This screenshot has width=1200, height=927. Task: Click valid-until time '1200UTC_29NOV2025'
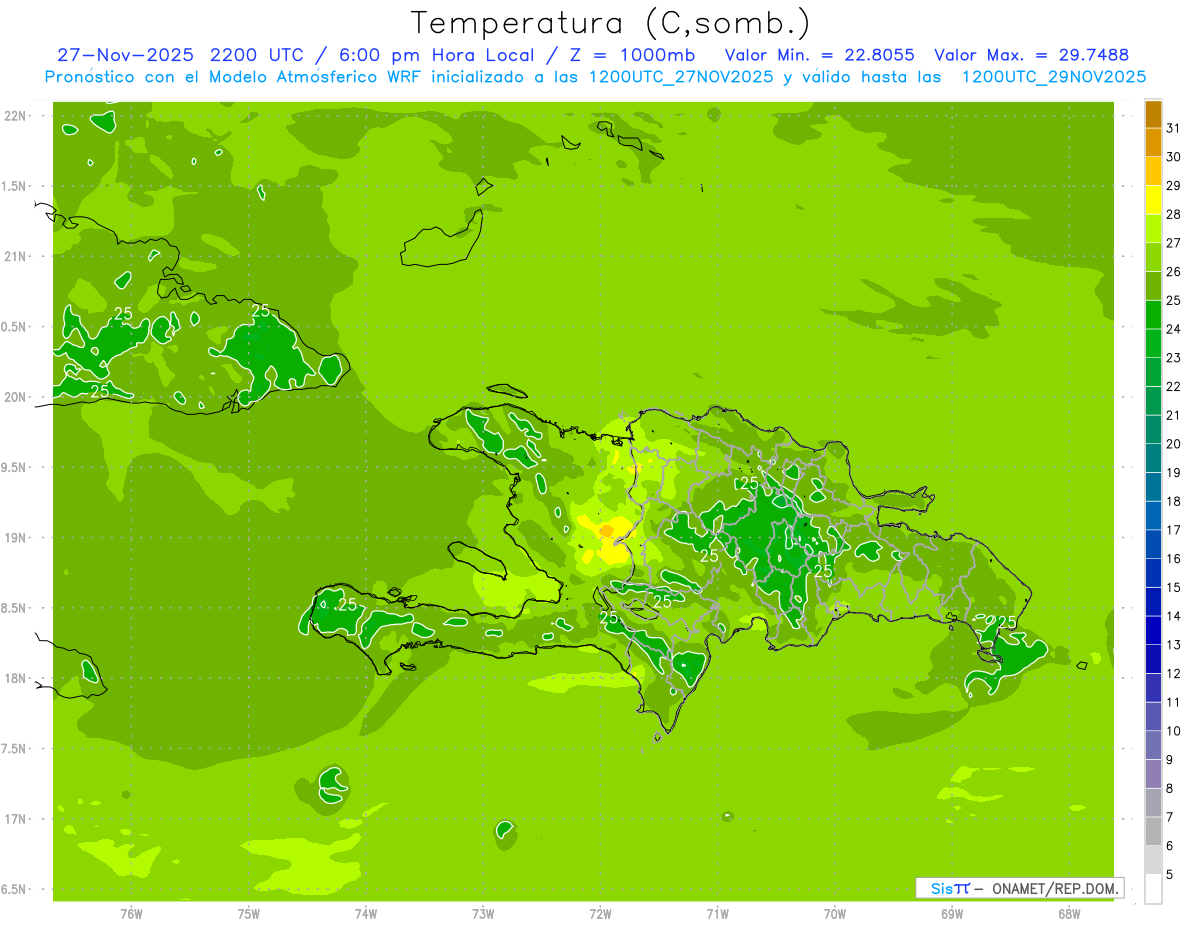tap(1053, 77)
